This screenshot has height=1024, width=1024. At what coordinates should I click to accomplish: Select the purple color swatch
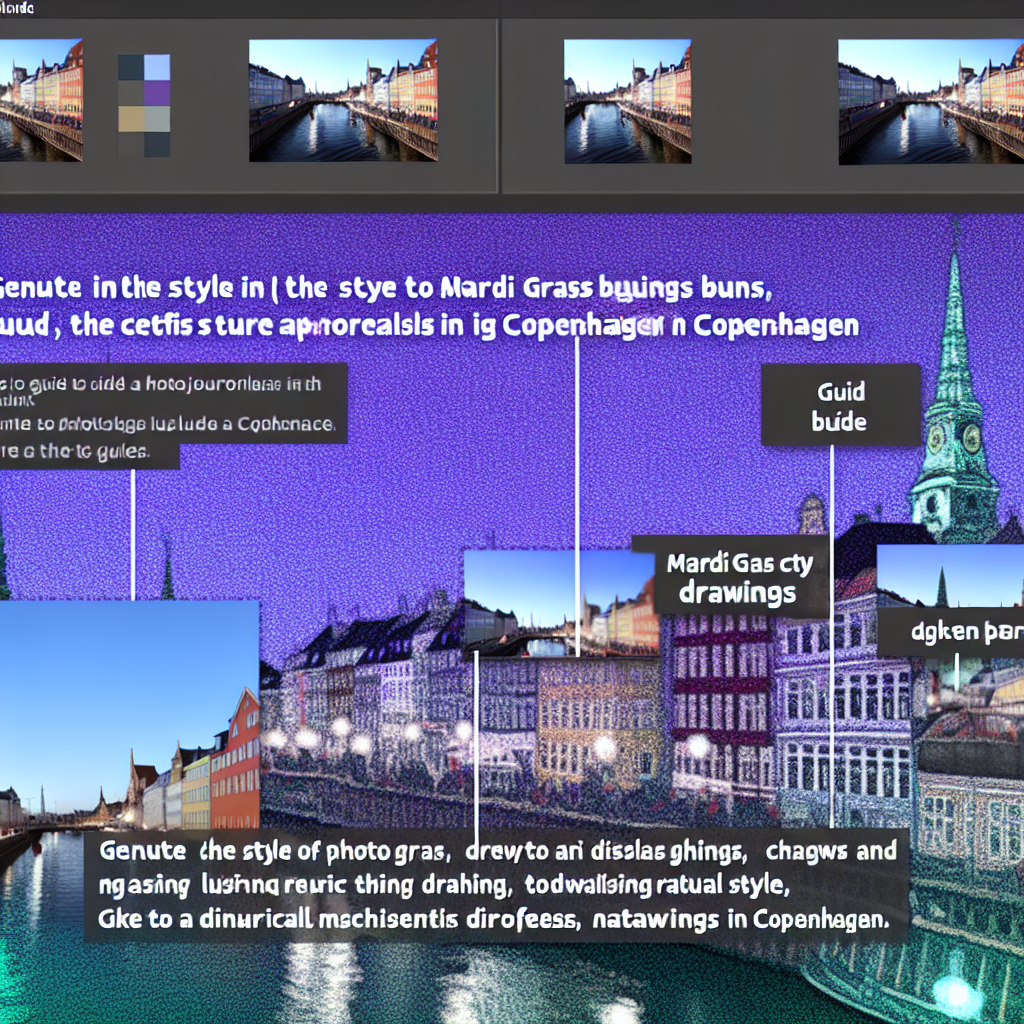point(157,93)
